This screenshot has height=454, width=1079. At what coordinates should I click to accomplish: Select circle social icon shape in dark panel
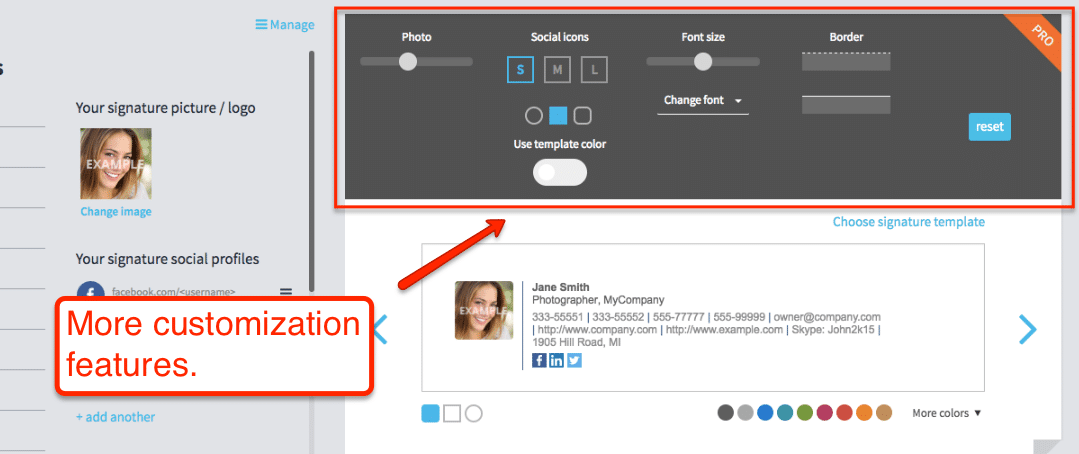[534, 116]
